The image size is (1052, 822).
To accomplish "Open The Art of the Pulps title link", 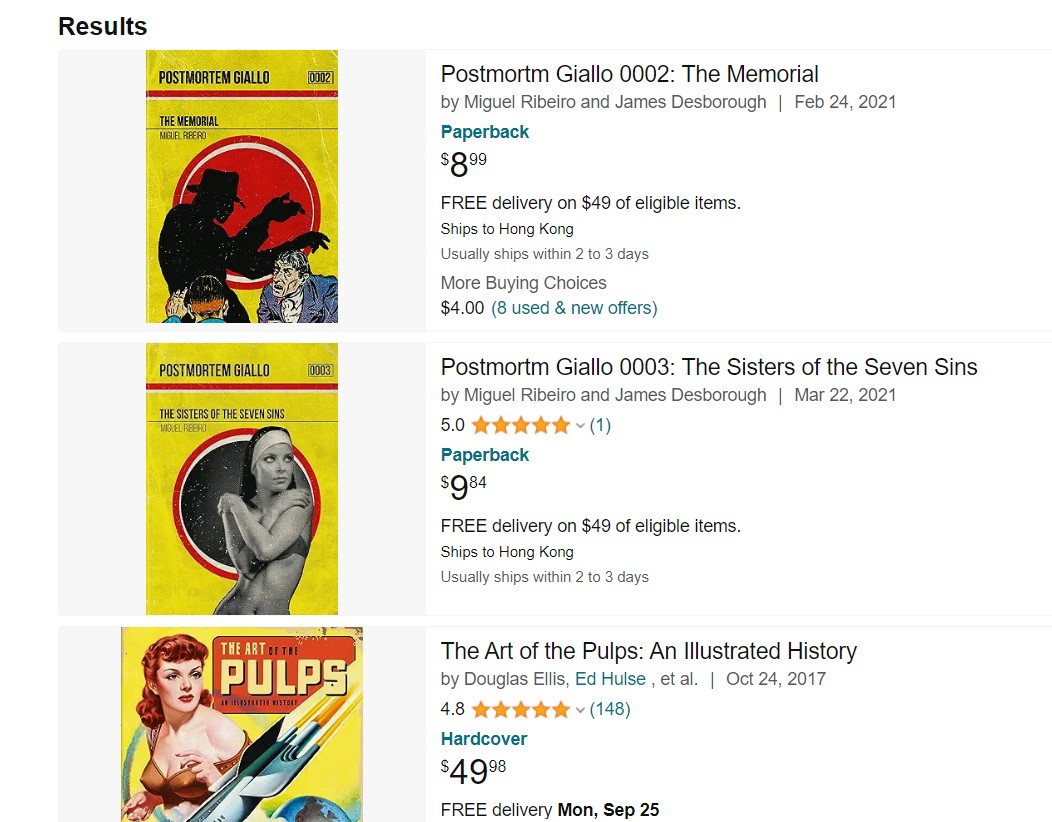I will 648,651.
